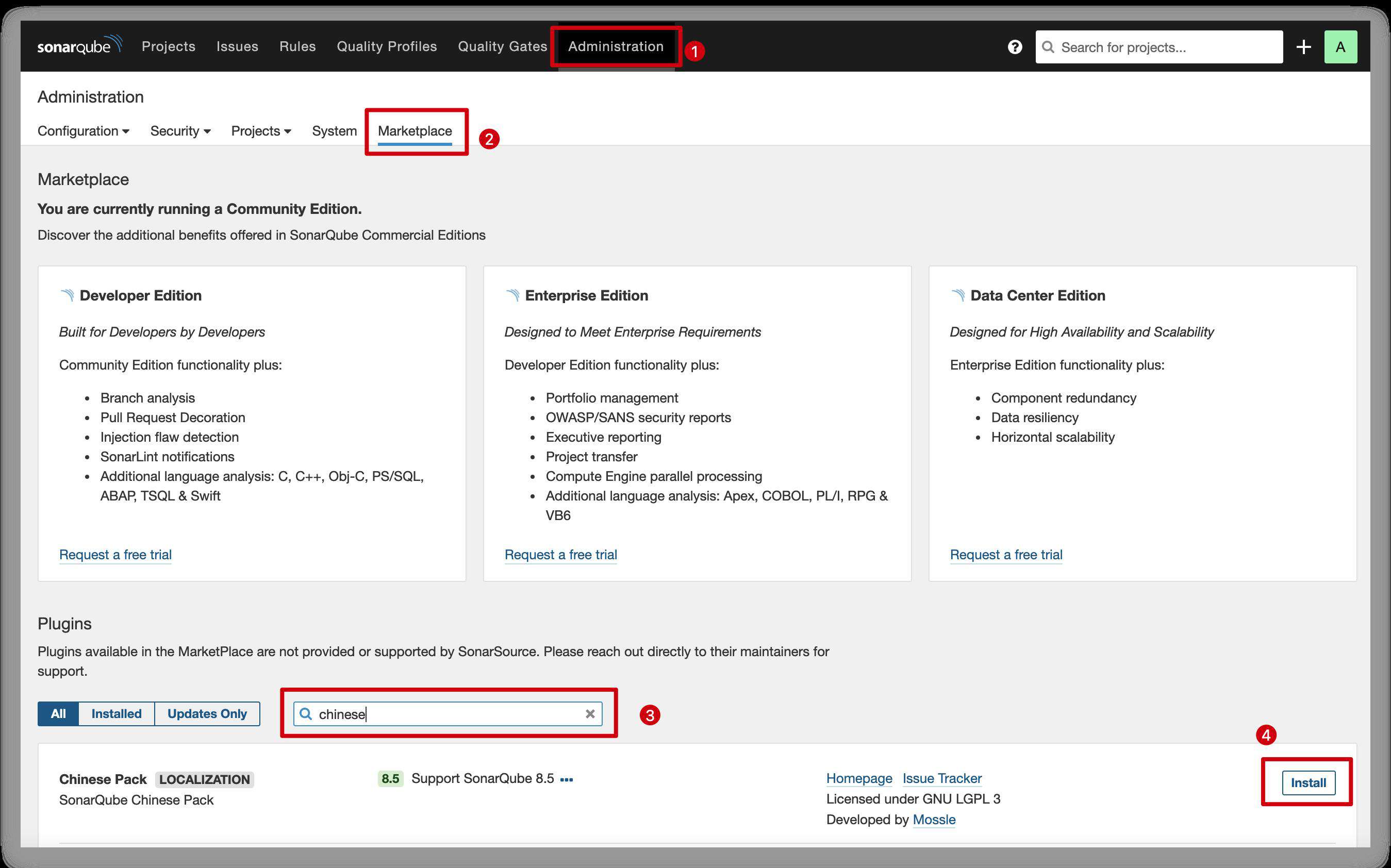1391x868 pixels.
Task: Click 'Branch analysis' list item
Action: click(x=147, y=398)
